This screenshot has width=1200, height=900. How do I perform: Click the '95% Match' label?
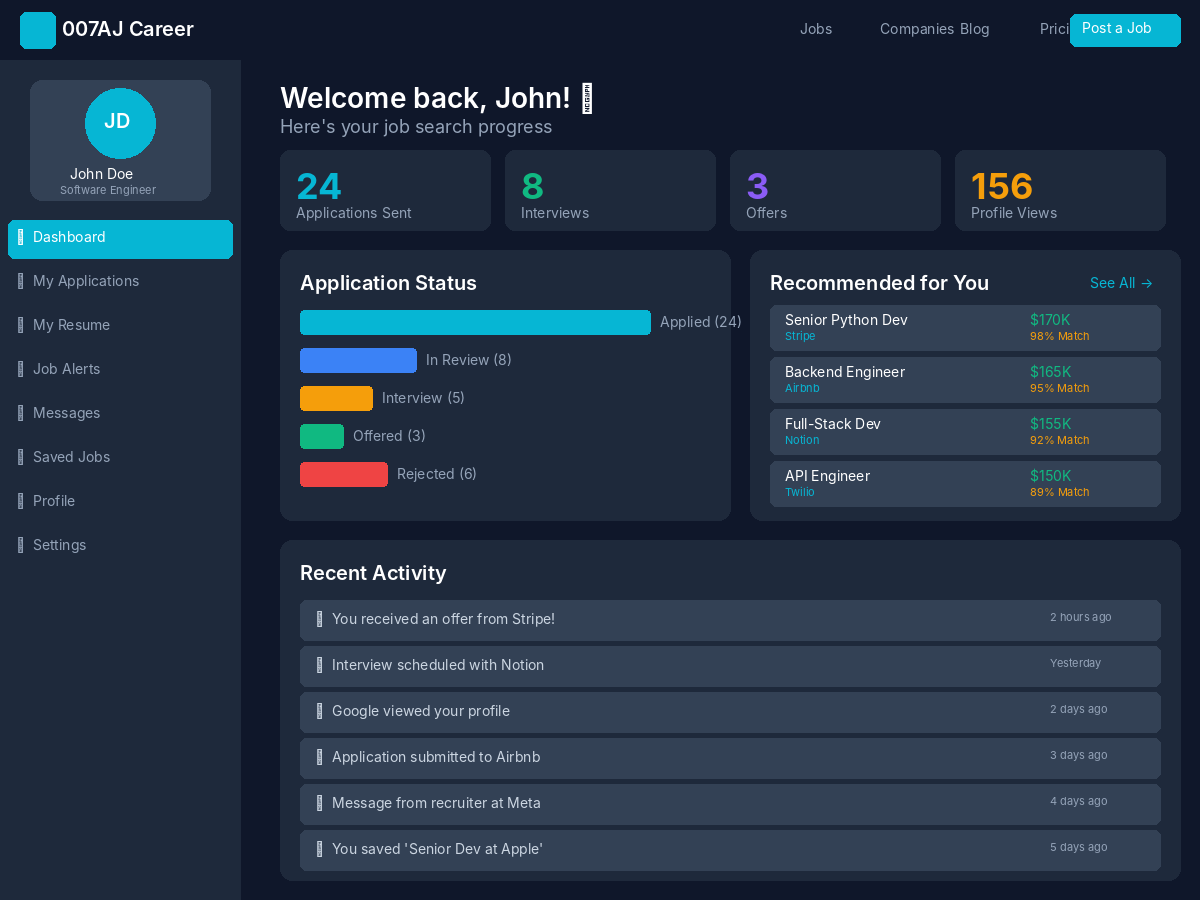pos(1060,388)
